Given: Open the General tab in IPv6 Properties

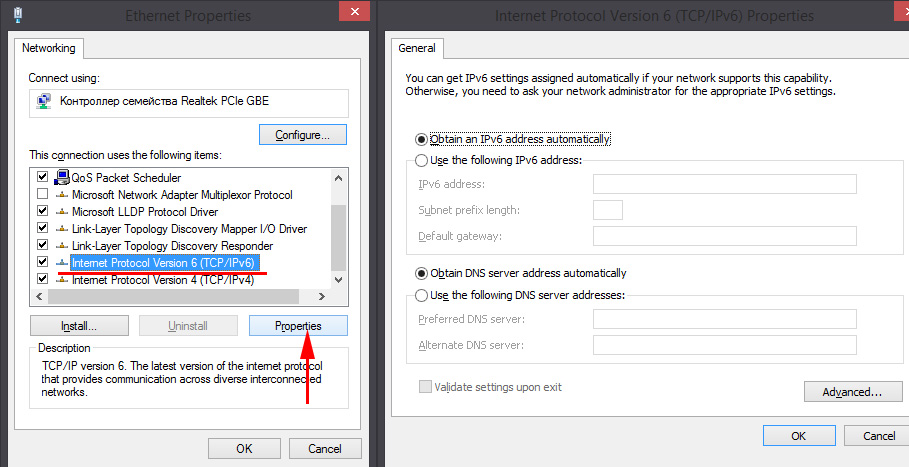Looking at the screenshot, I should click(417, 48).
